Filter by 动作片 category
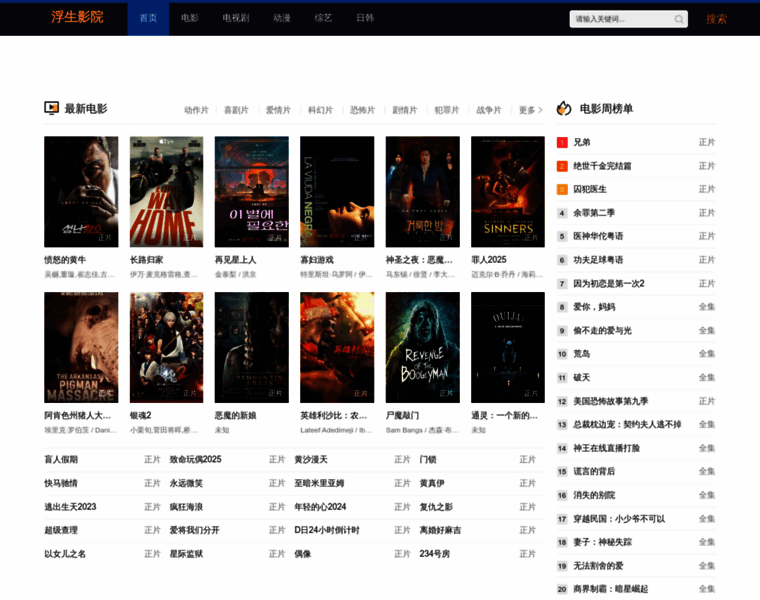Image resolution: width=760 pixels, height=600 pixels. pos(196,110)
